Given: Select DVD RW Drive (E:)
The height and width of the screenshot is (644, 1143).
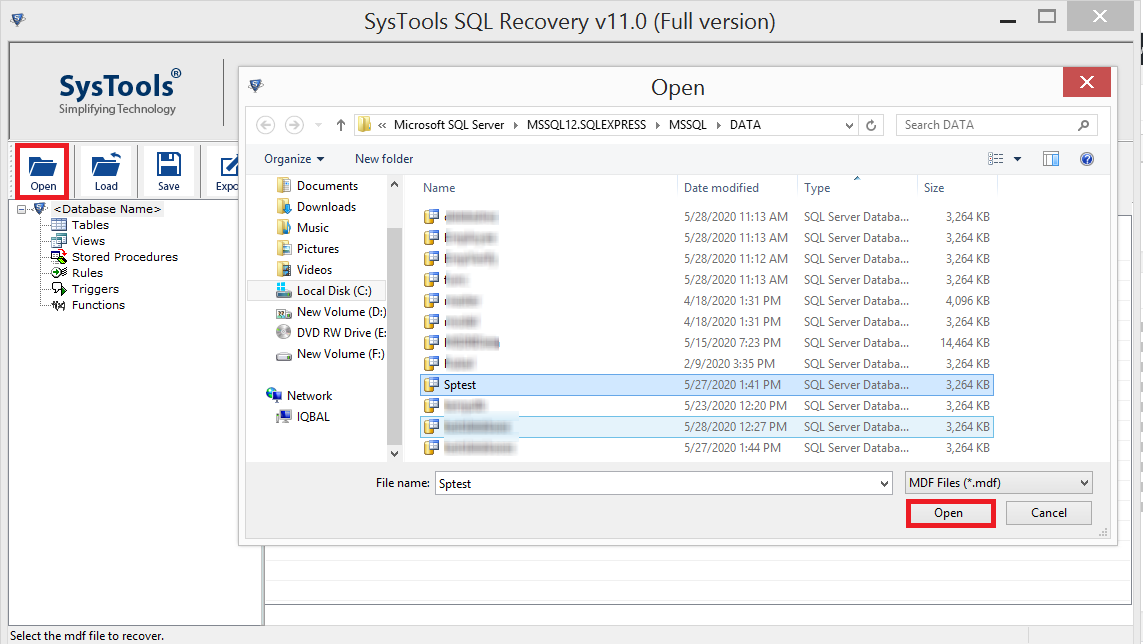Looking at the screenshot, I should pos(341,333).
